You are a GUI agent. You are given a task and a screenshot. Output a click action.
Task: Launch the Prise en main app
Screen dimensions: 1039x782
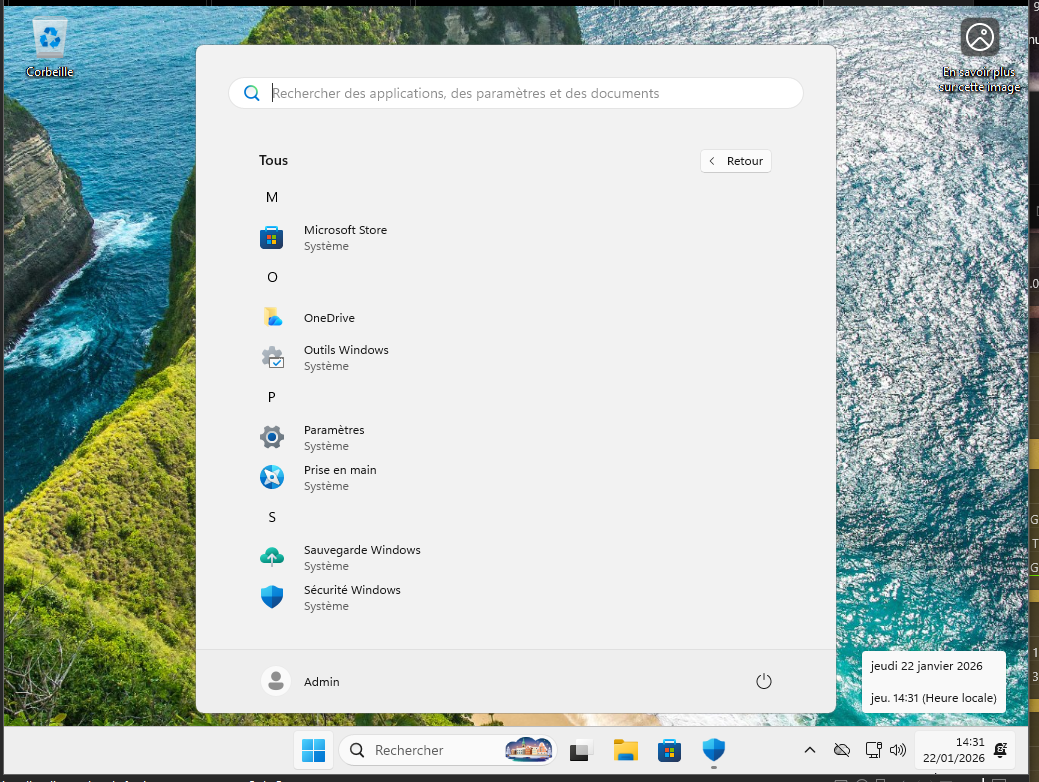340,477
